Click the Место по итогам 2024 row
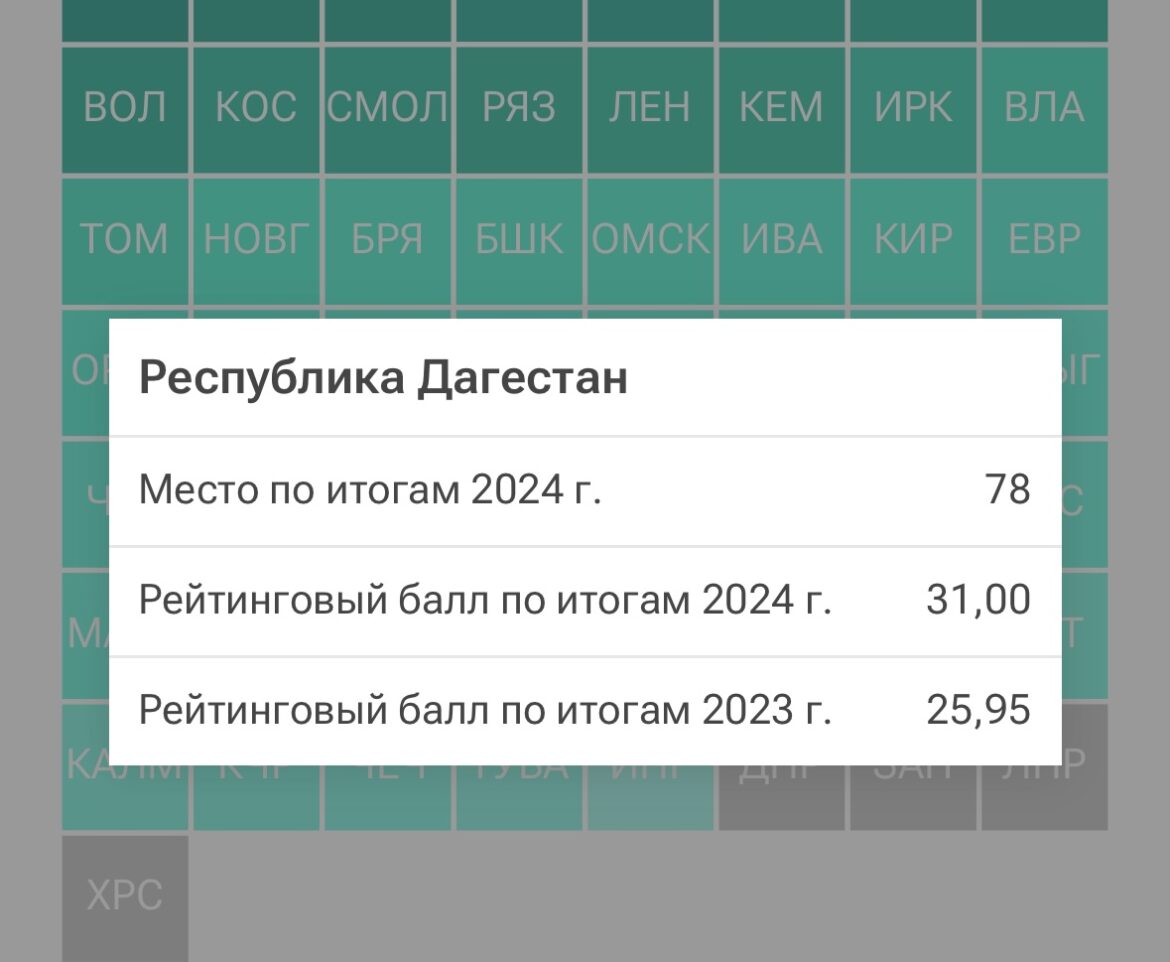The height and width of the screenshot is (962, 1170). tap(584, 491)
